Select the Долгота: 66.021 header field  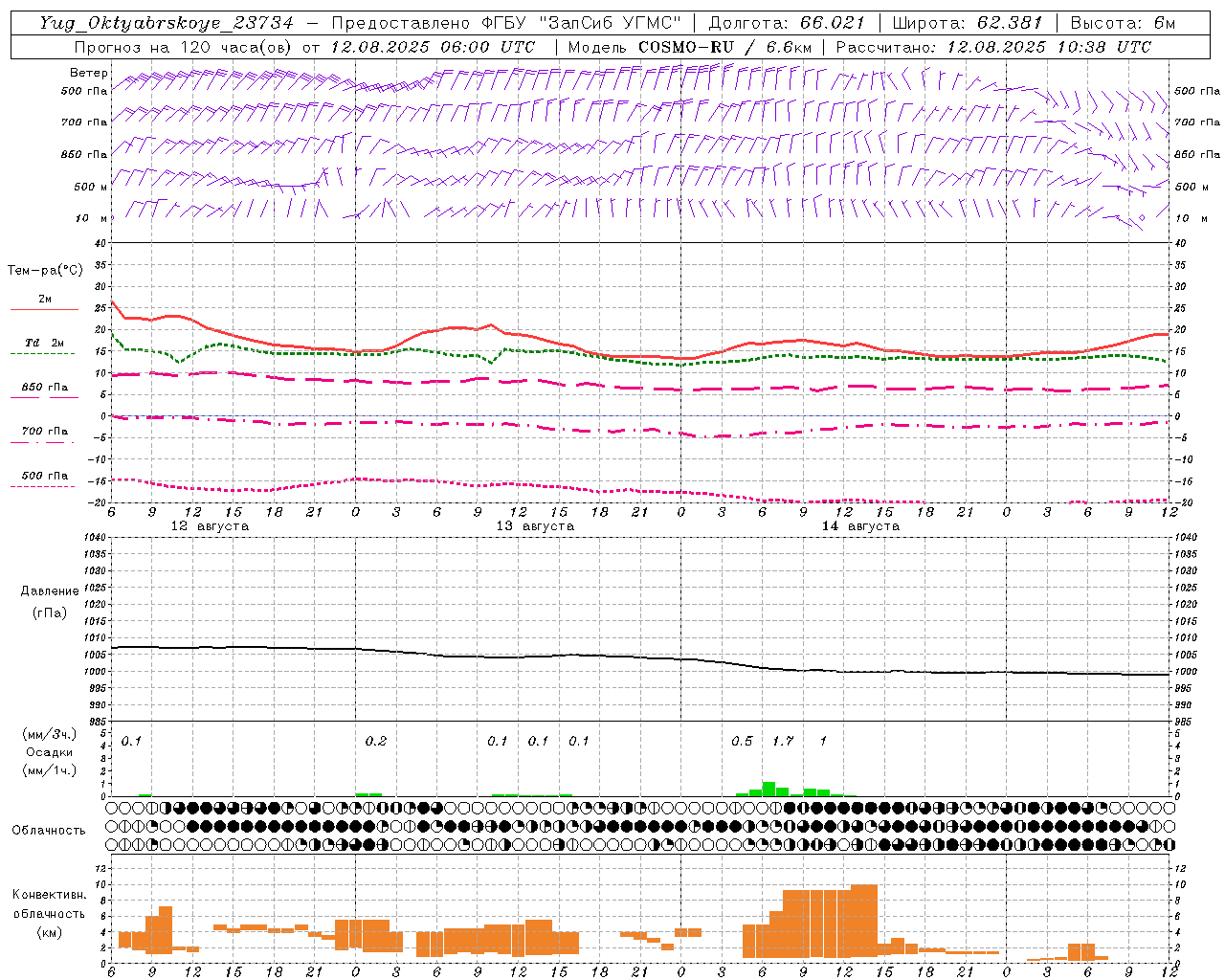(x=787, y=23)
